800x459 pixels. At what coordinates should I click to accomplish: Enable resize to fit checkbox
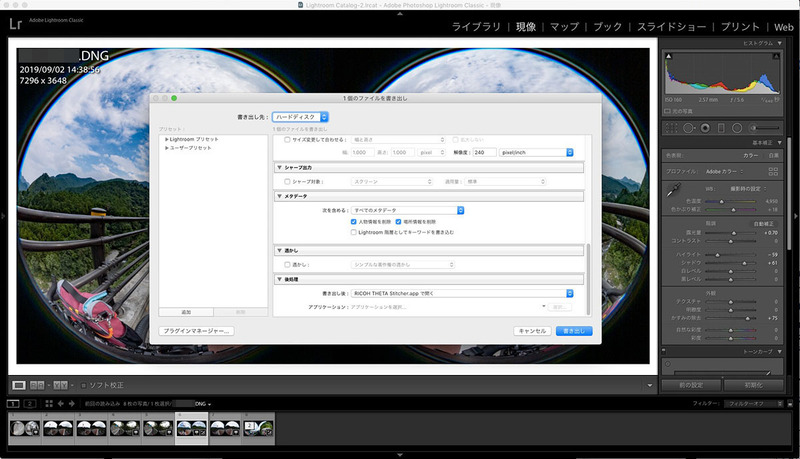click(x=287, y=139)
